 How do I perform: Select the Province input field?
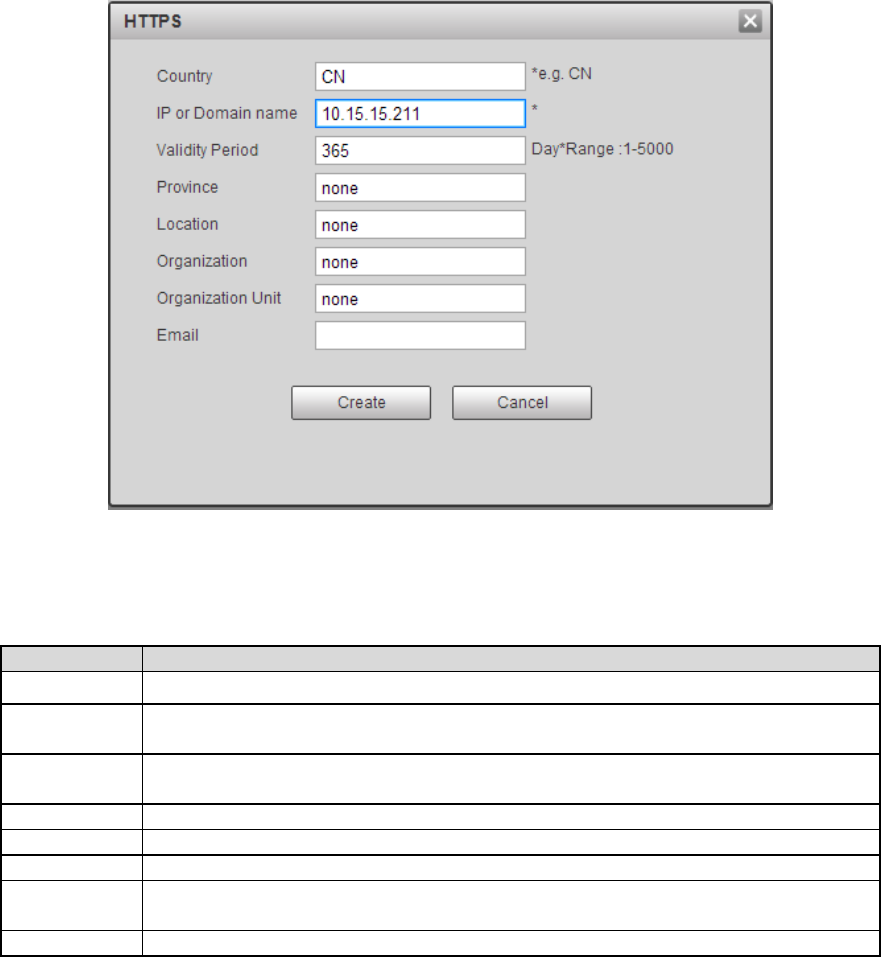click(x=420, y=187)
